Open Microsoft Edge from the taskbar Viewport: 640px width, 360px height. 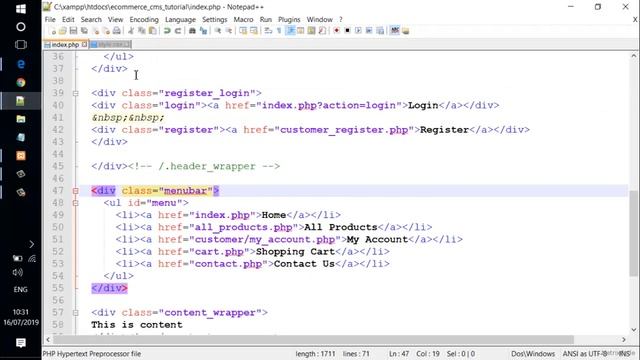21,64
